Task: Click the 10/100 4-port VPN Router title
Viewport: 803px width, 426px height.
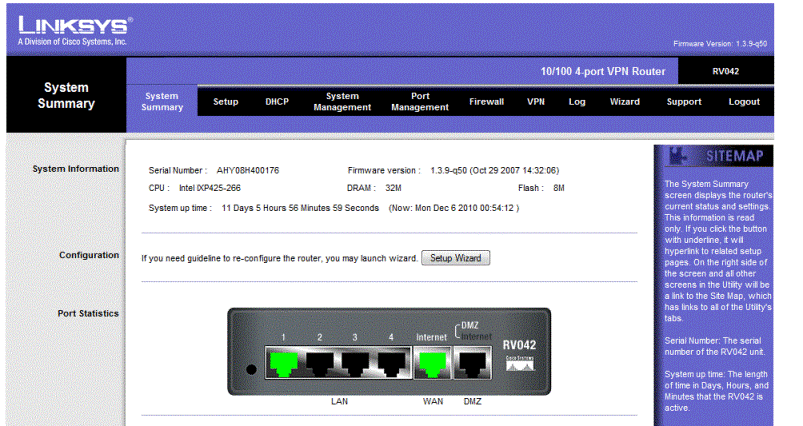Action: click(603, 71)
